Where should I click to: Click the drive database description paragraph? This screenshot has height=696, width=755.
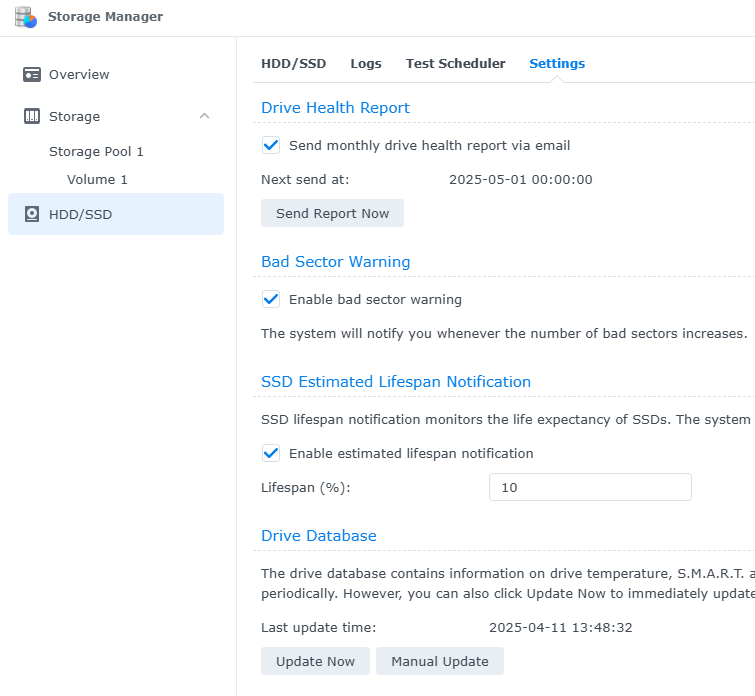(x=508, y=583)
